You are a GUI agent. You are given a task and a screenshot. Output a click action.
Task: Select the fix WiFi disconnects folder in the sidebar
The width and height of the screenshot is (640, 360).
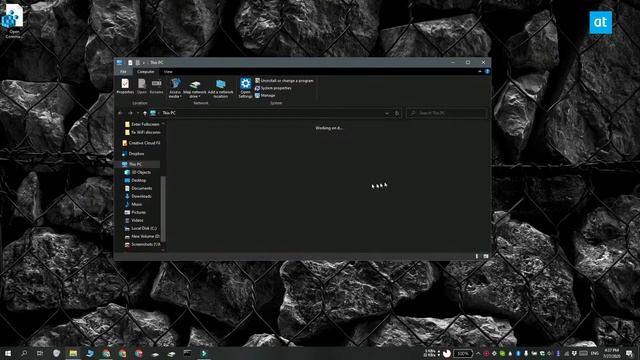tap(142, 132)
